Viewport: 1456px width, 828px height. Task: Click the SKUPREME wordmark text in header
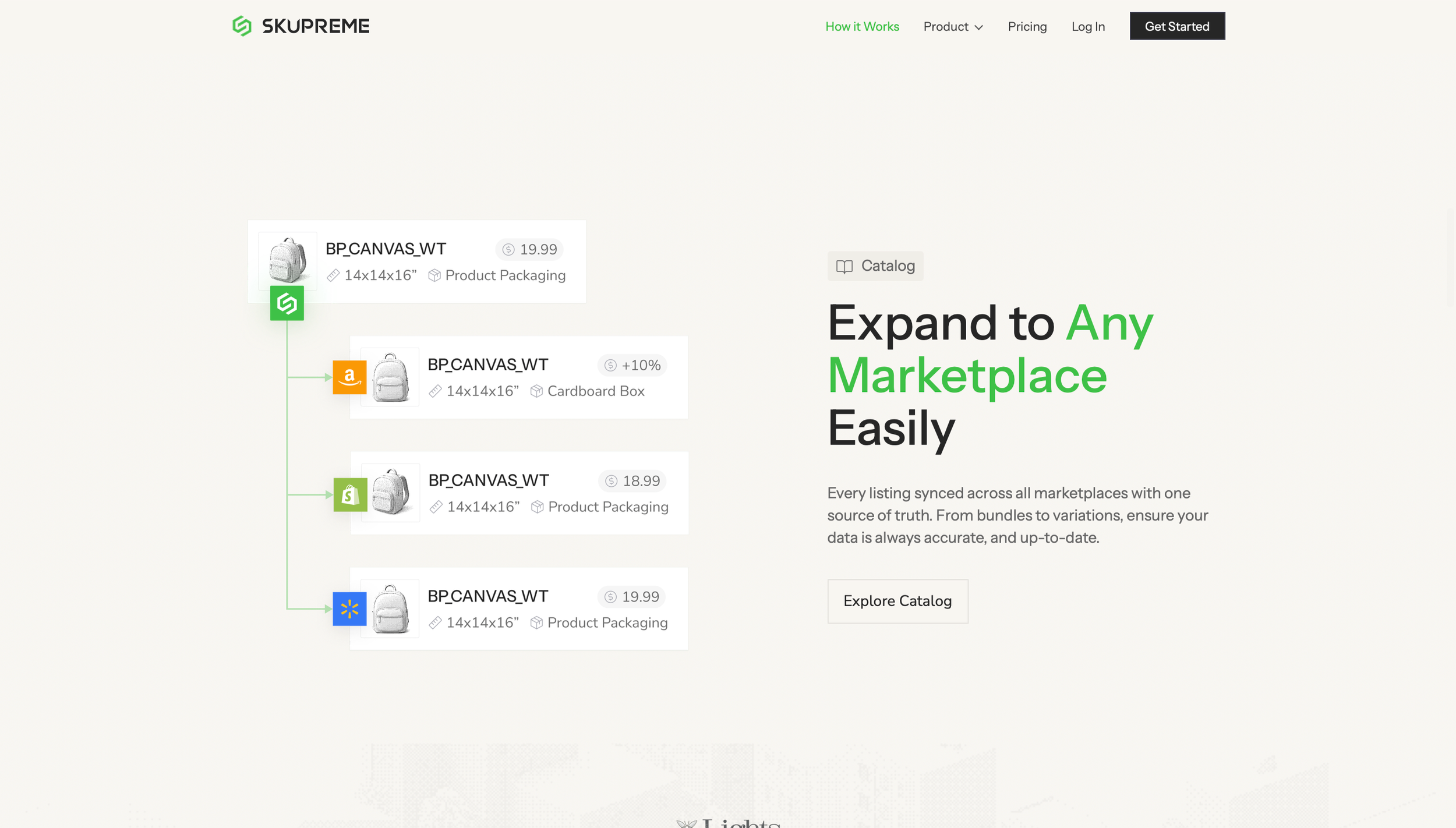point(315,26)
